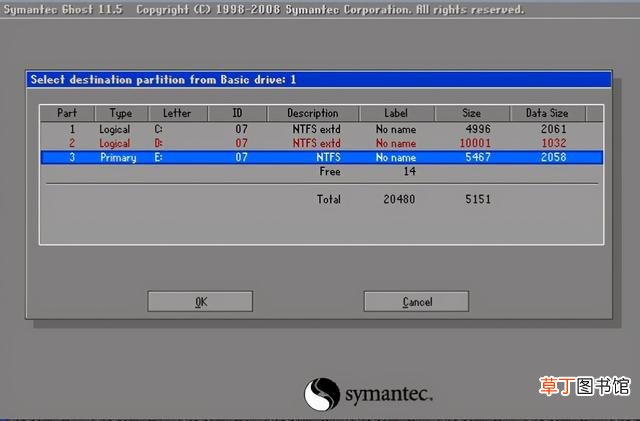Click 'No name' label in E: row
640x421 pixels.
[x=396, y=157]
